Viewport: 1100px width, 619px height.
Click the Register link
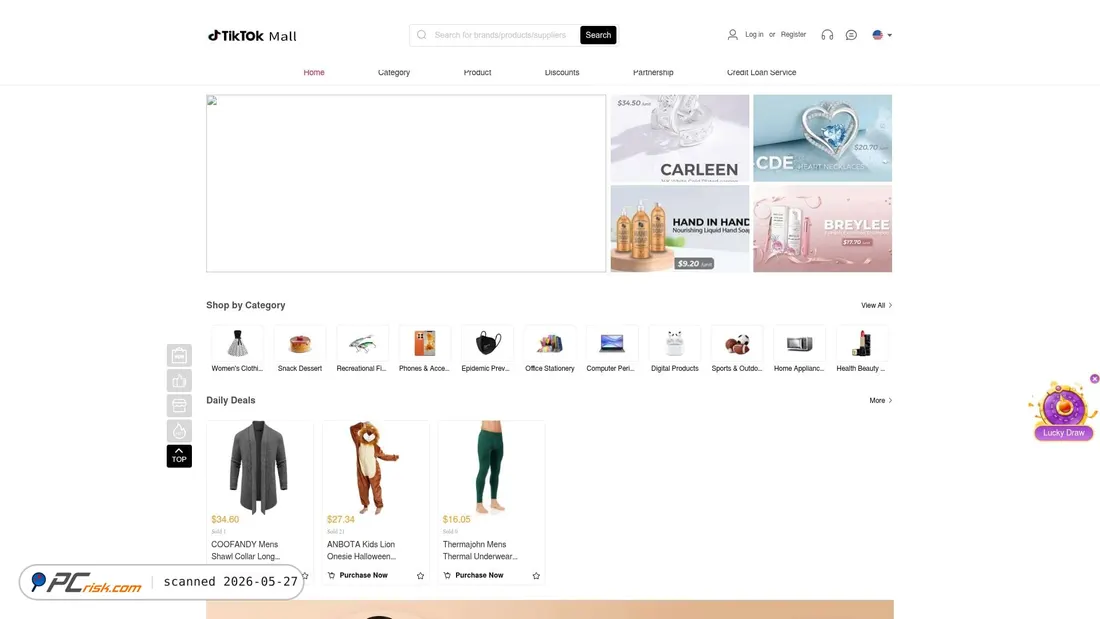click(793, 34)
